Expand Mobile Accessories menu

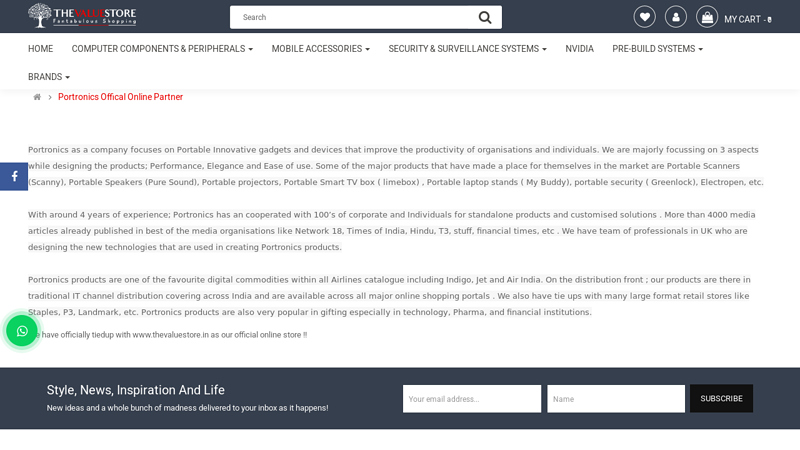pos(320,48)
